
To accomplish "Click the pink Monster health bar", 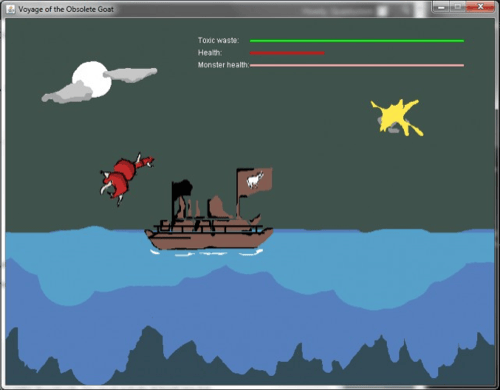I will pos(357,65).
